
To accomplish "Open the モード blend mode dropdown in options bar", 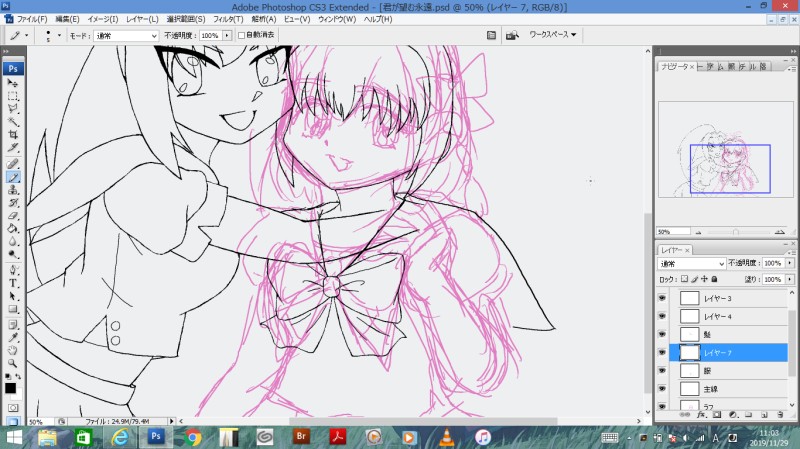I will pos(126,36).
